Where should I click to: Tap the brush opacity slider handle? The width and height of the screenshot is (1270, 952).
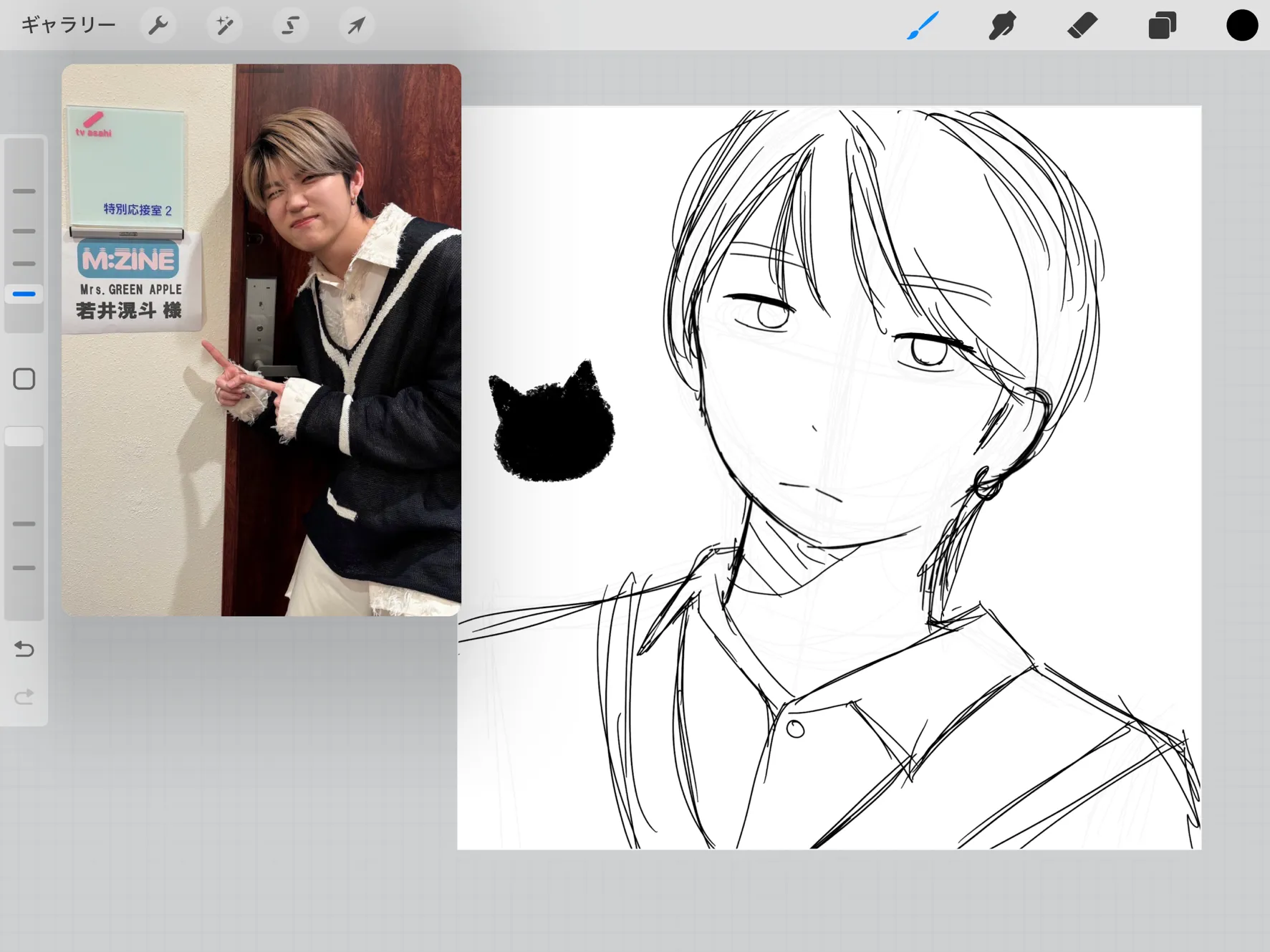(24, 436)
